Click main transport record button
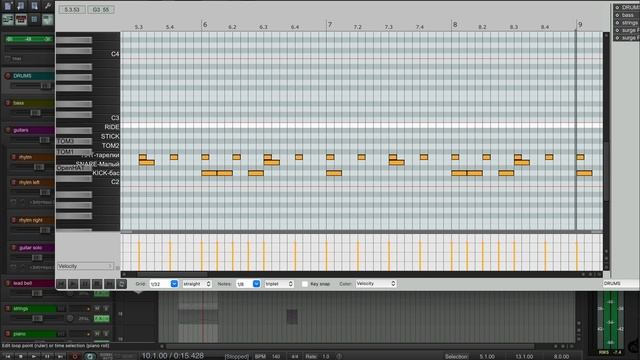Viewport: 640px width, 360px height. tap(75, 356)
